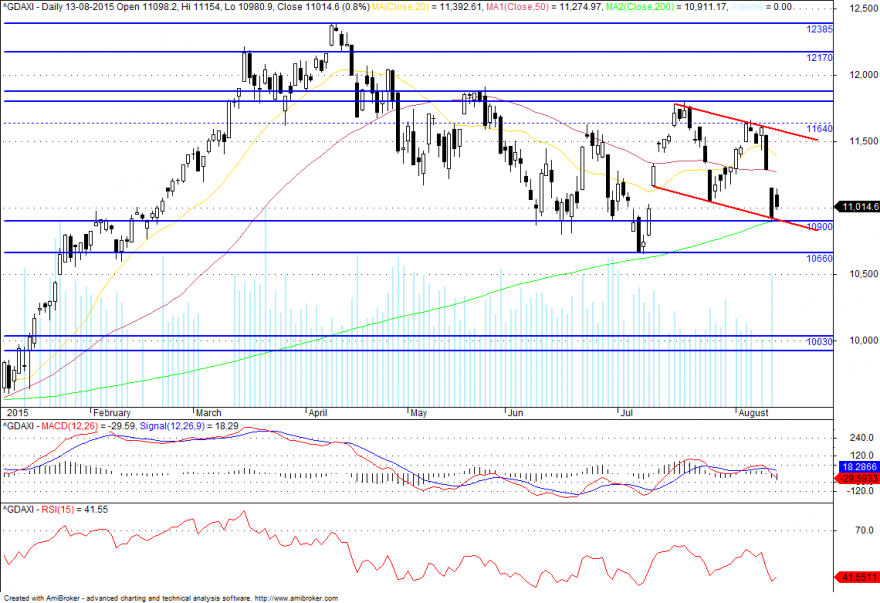
Task: Click the 12385 resistance level label
Action: (819, 29)
